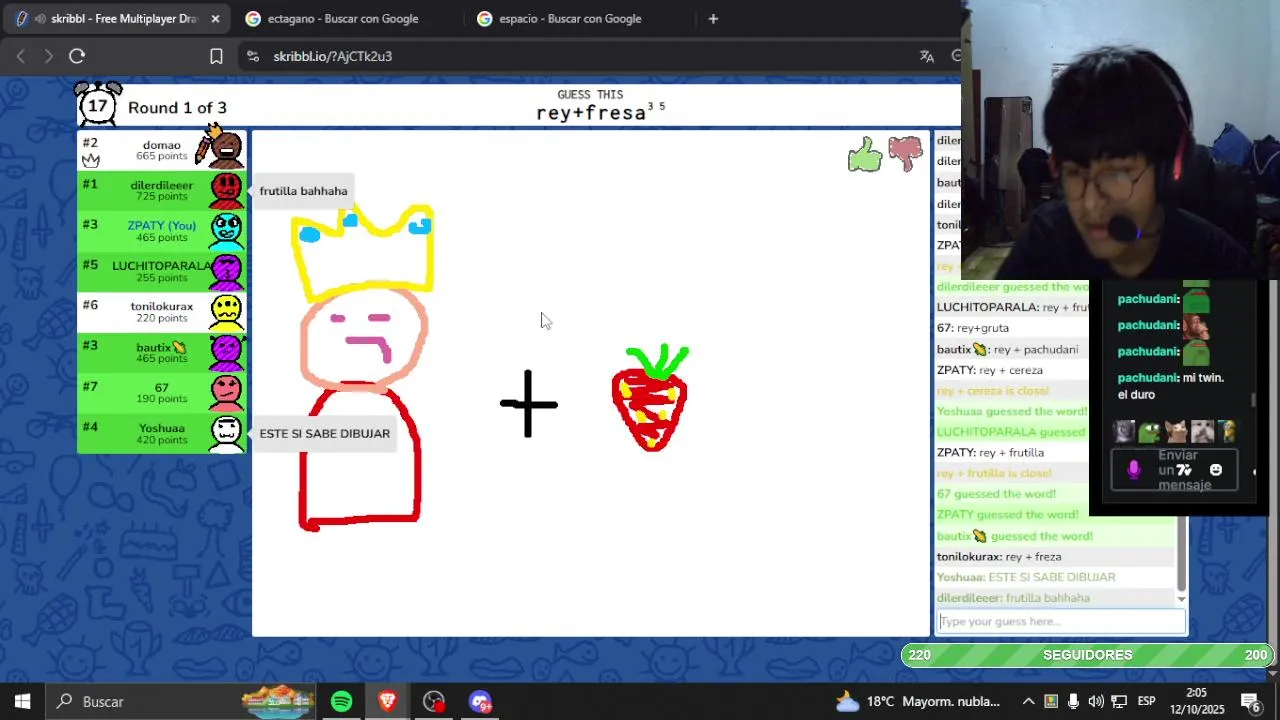The height and width of the screenshot is (720, 1280).
Task: Close the skribbl tab
Action: 215,18
